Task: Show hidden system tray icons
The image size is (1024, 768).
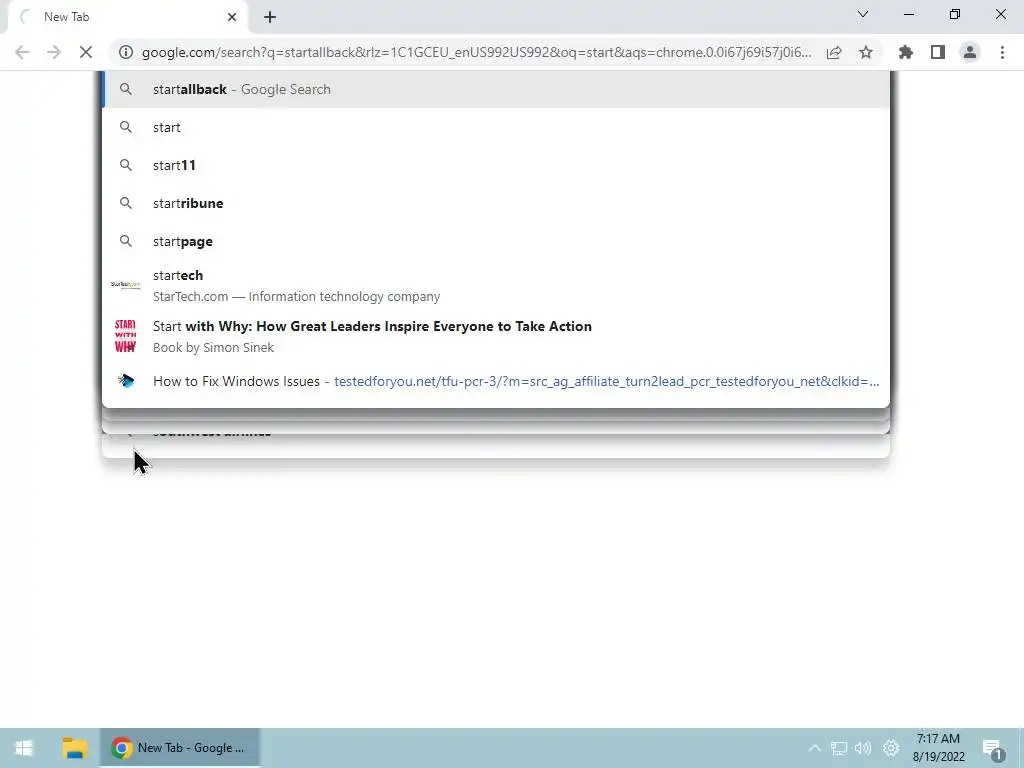Action: point(814,748)
